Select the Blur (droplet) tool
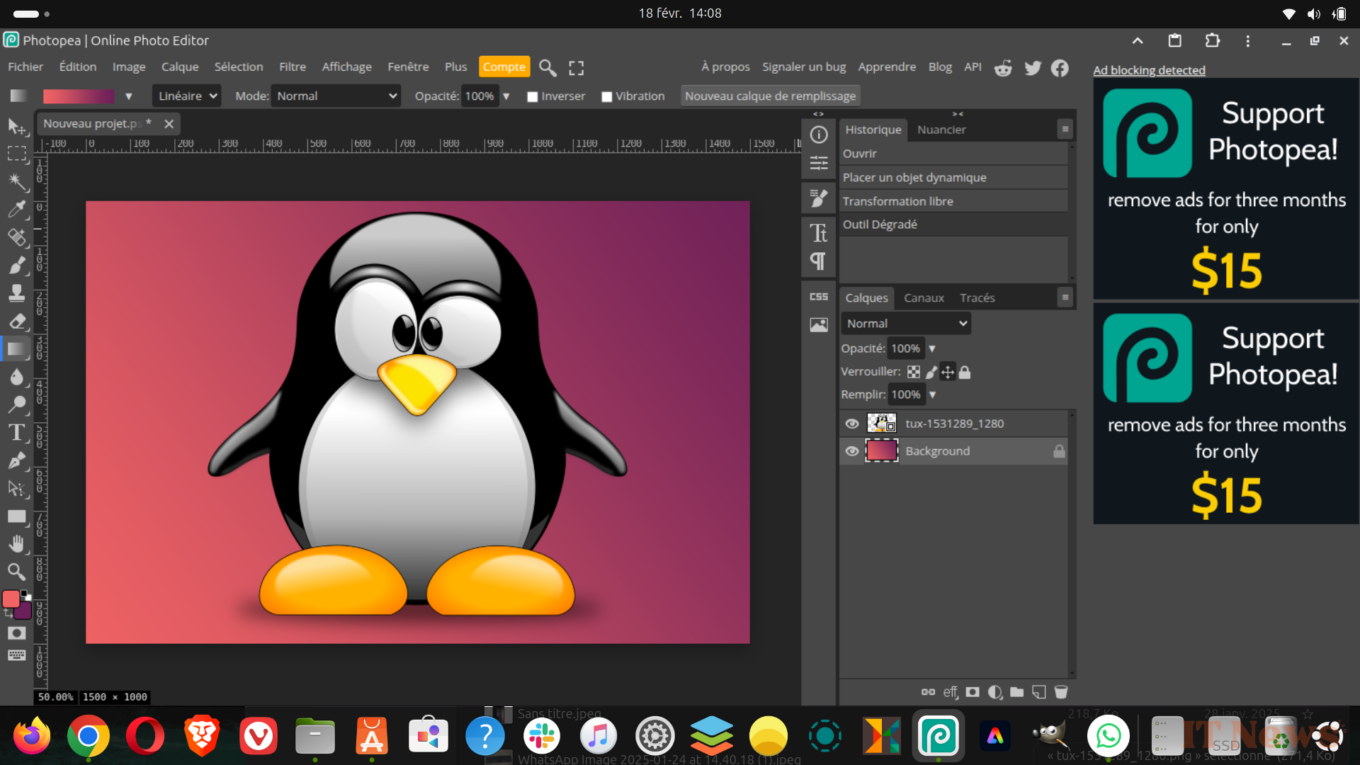Image resolution: width=1360 pixels, height=765 pixels. [x=17, y=377]
